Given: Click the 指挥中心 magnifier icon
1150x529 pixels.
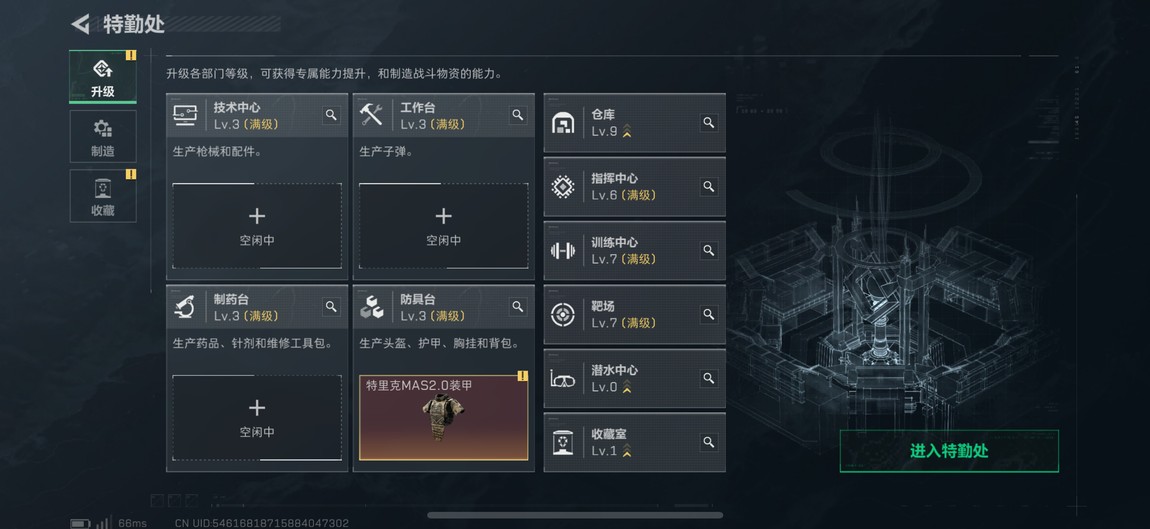Looking at the screenshot, I should click(x=708, y=186).
